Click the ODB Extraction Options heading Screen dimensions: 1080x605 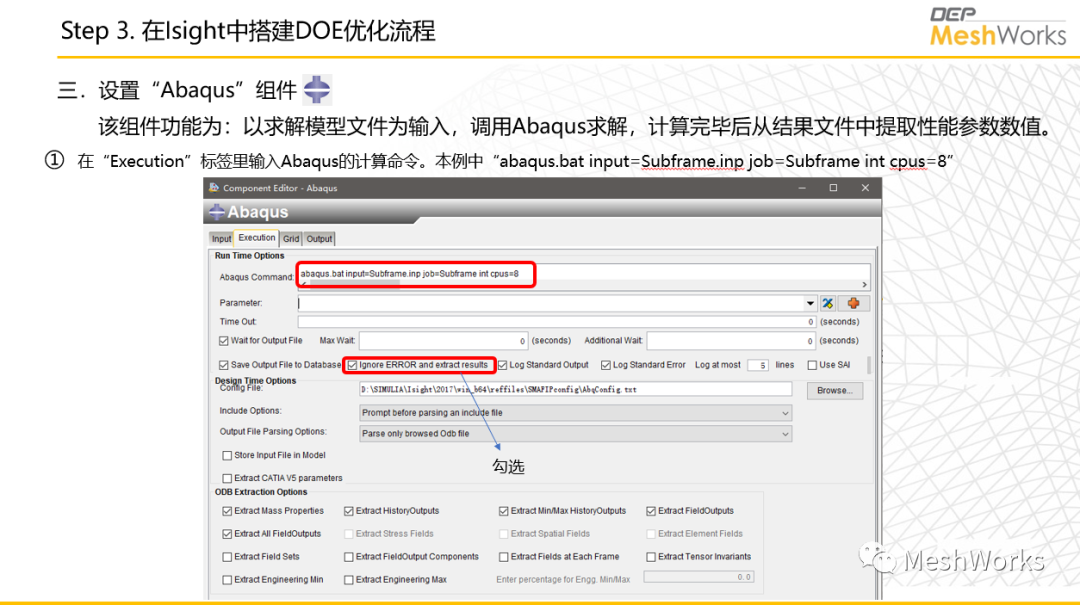point(261,492)
